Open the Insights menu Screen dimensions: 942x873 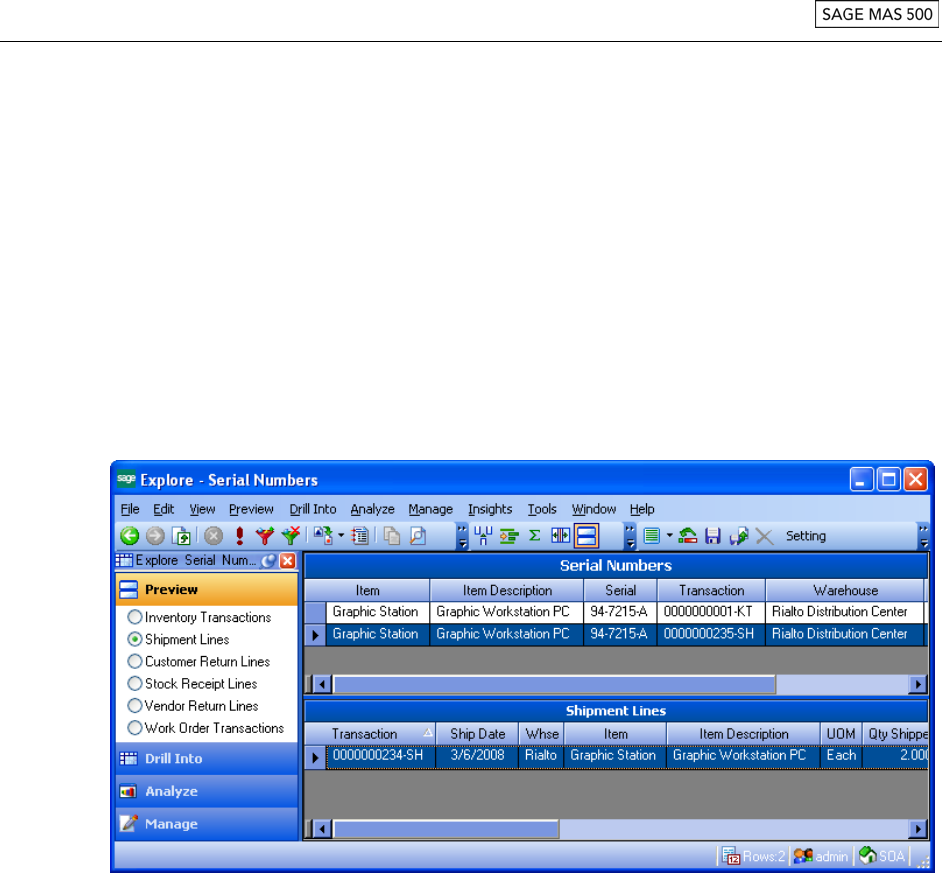[x=490, y=509]
